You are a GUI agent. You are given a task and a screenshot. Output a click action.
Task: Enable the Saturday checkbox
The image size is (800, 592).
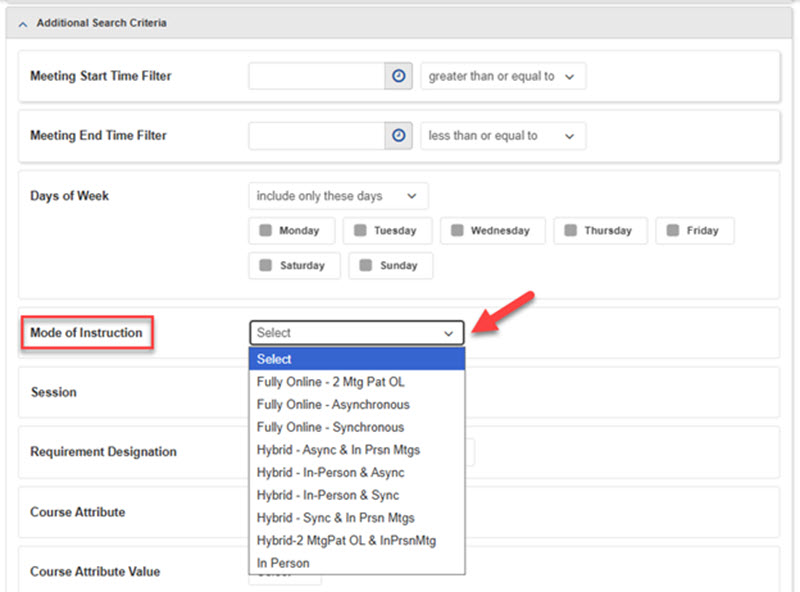click(x=266, y=266)
